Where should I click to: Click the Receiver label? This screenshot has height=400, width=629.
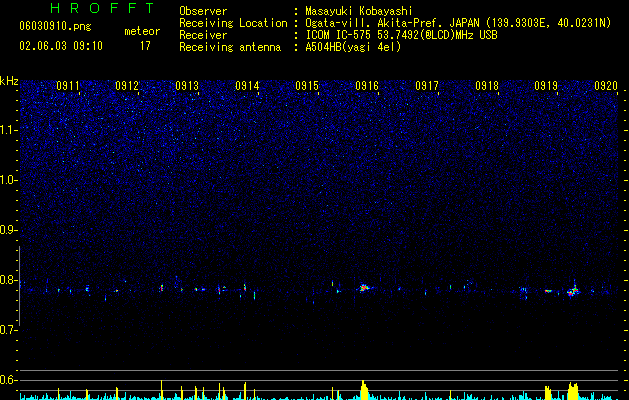point(203,35)
